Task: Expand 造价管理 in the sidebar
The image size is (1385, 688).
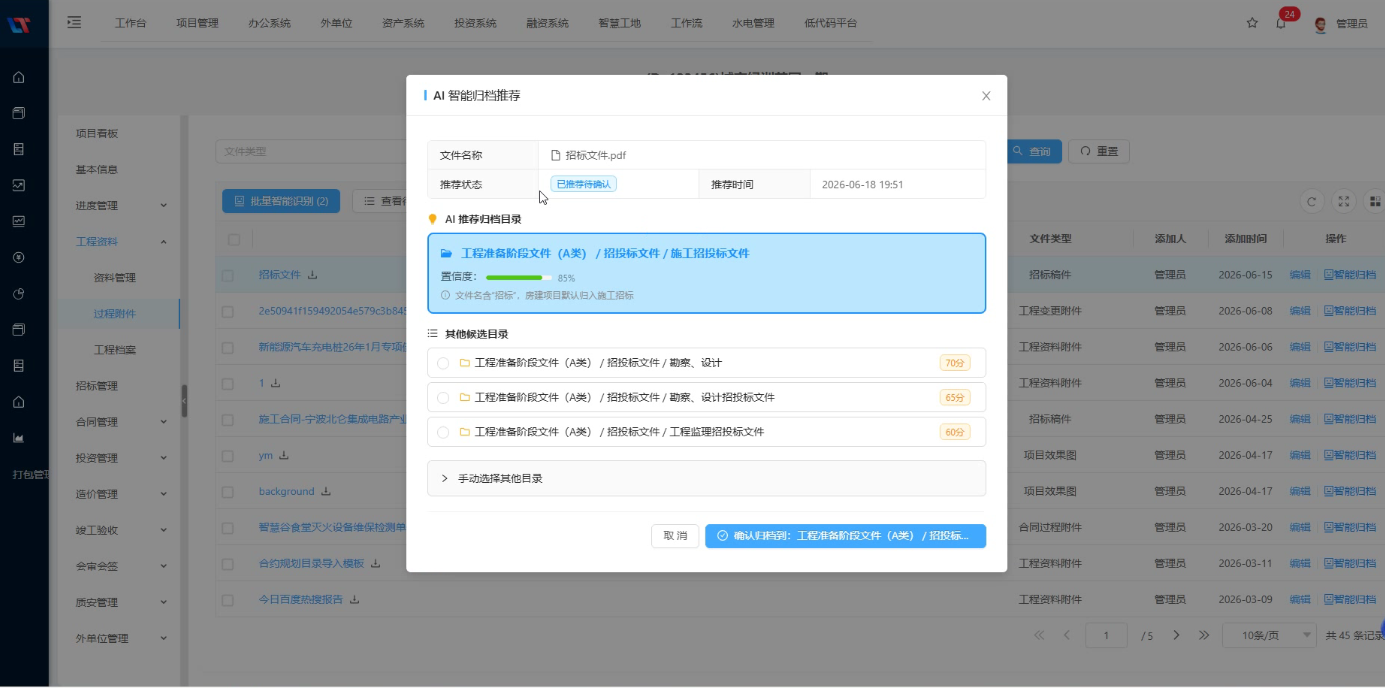Action: point(118,494)
